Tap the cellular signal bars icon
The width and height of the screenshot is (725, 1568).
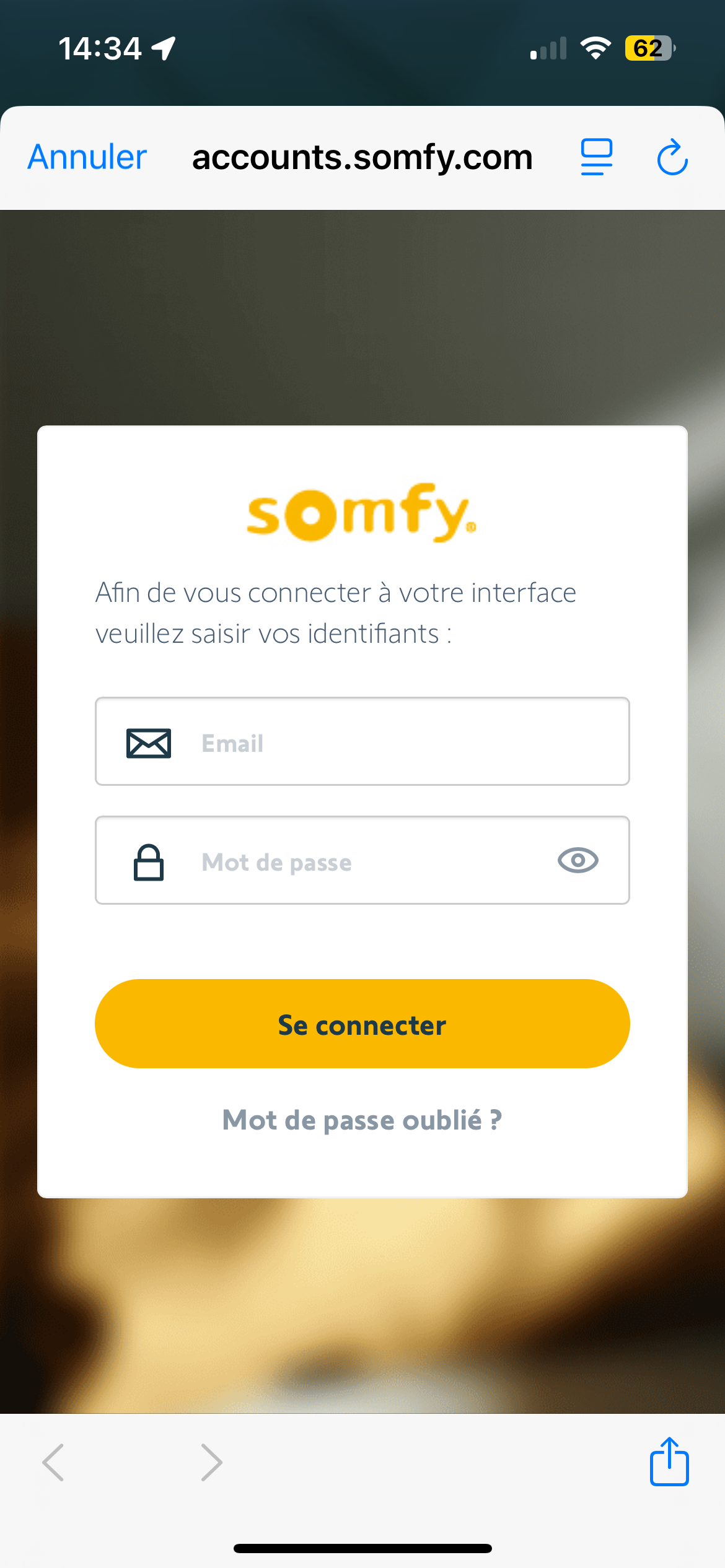point(548,48)
